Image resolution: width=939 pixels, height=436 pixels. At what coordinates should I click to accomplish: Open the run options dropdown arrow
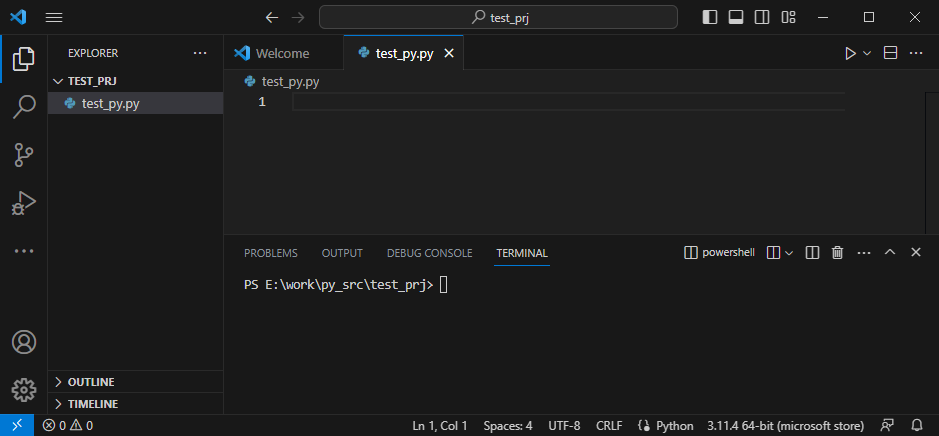(x=867, y=53)
